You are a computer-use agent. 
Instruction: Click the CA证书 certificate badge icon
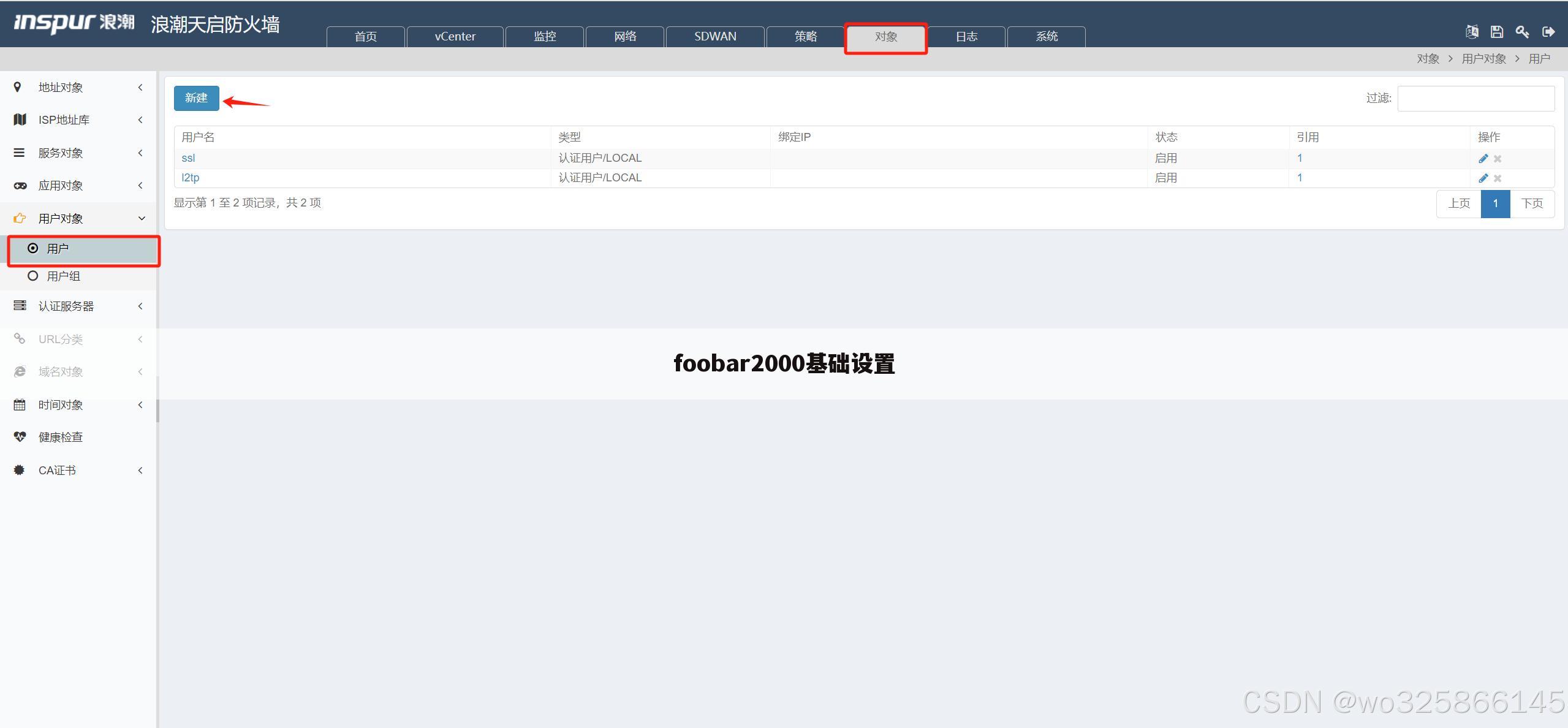click(x=19, y=470)
